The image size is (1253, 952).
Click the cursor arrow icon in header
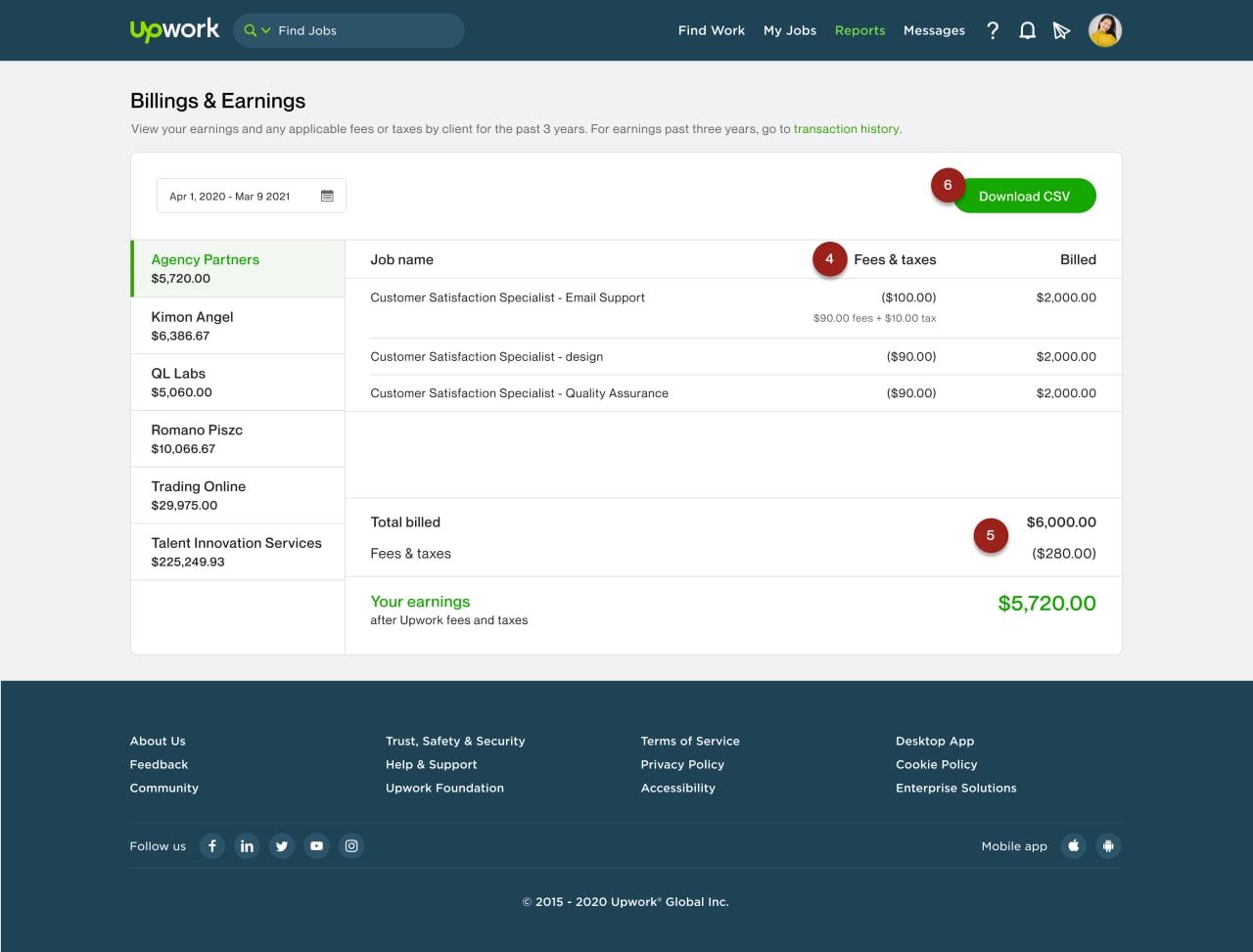(x=1061, y=31)
